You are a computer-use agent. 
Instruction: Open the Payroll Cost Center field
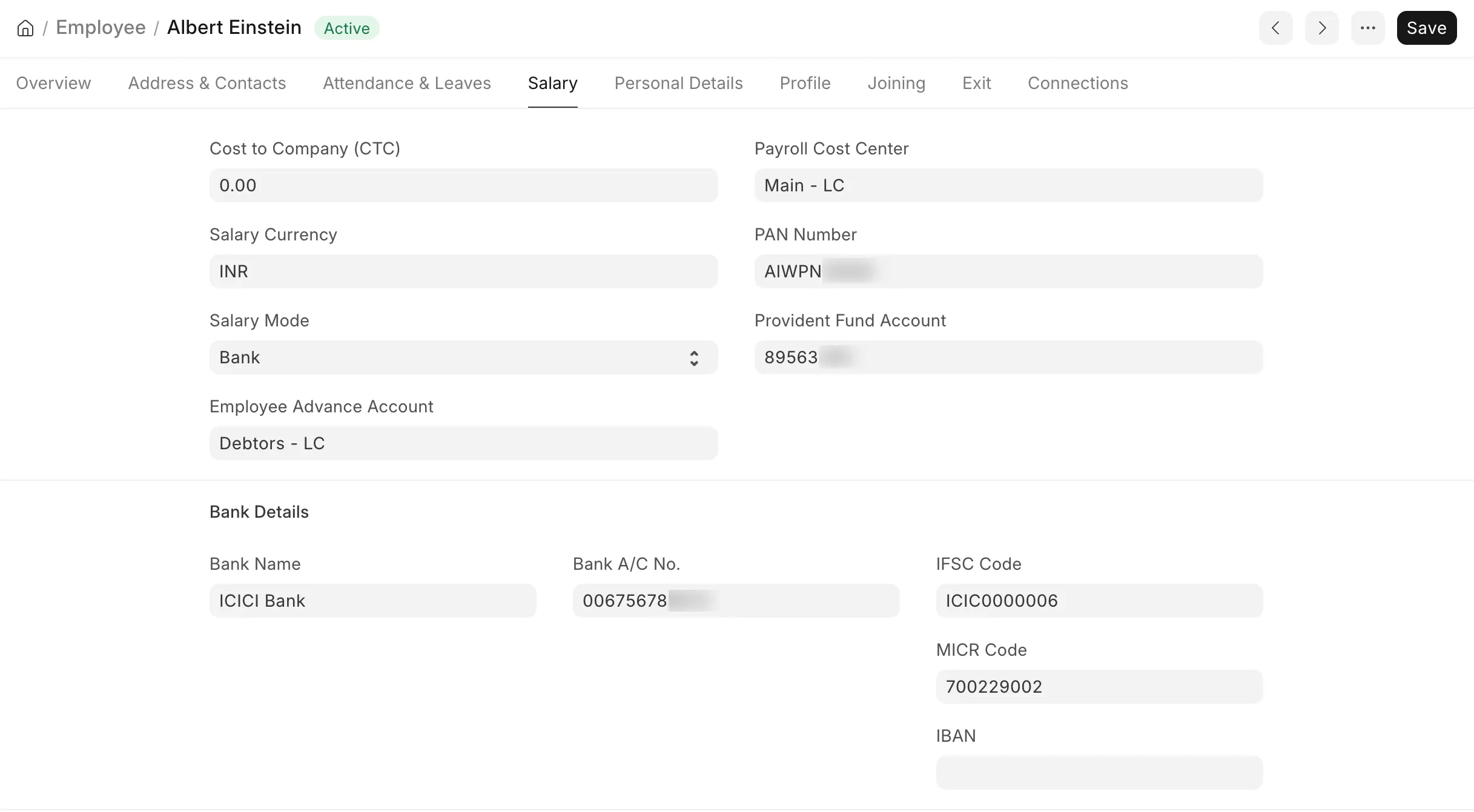tap(1008, 185)
